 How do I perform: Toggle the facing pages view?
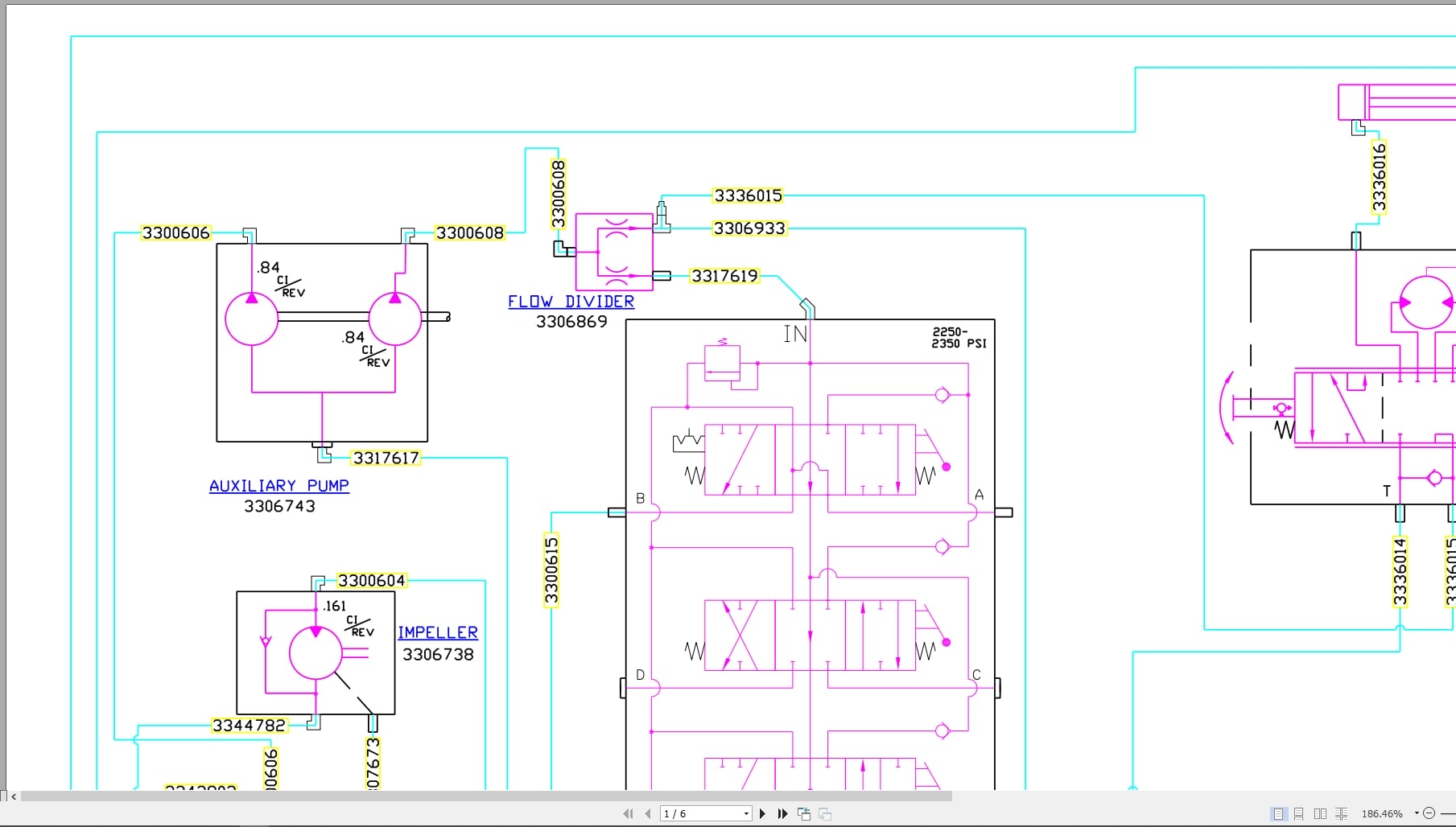(x=1320, y=813)
